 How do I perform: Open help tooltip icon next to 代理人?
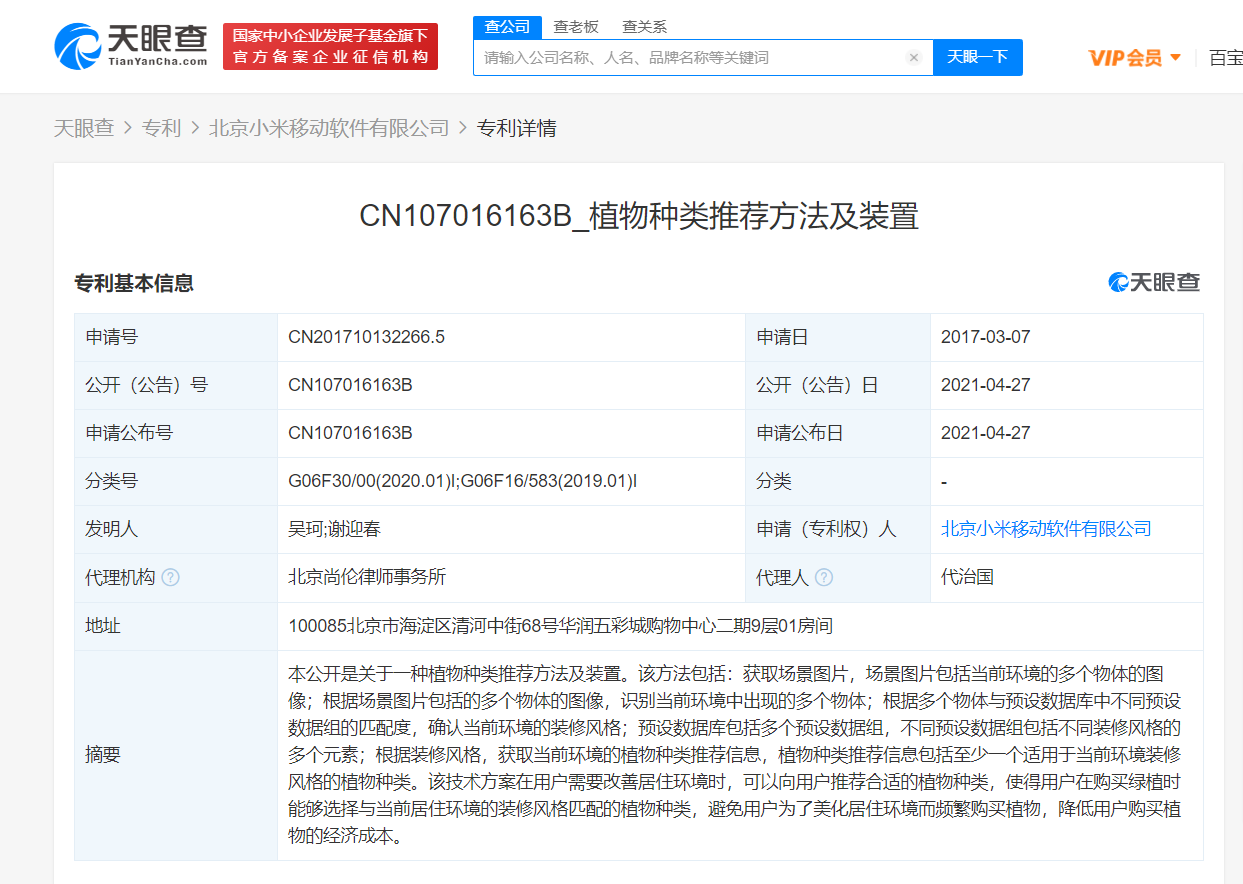point(823,577)
